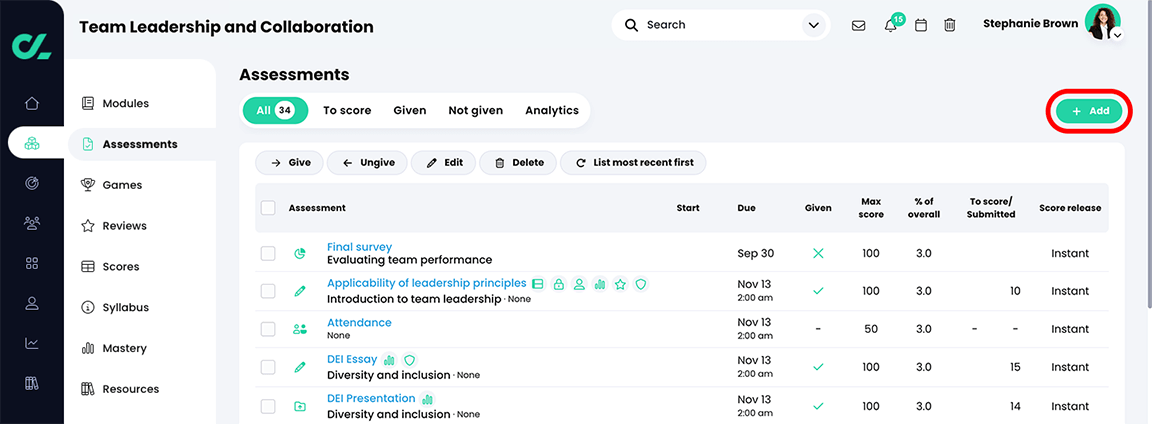Open the messages envelope icon

click(x=858, y=26)
